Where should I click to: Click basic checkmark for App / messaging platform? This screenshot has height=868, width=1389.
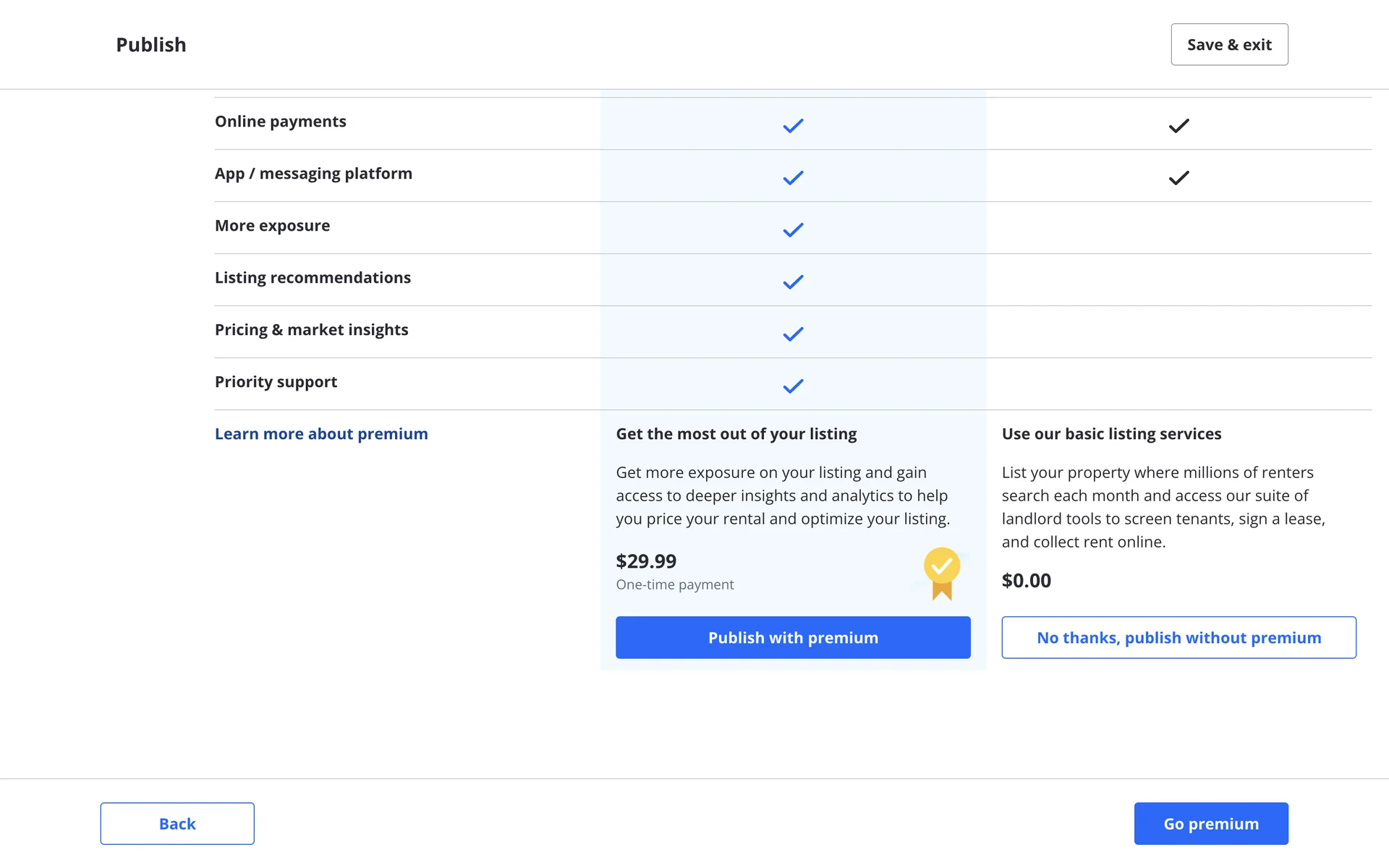coord(1178,178)
